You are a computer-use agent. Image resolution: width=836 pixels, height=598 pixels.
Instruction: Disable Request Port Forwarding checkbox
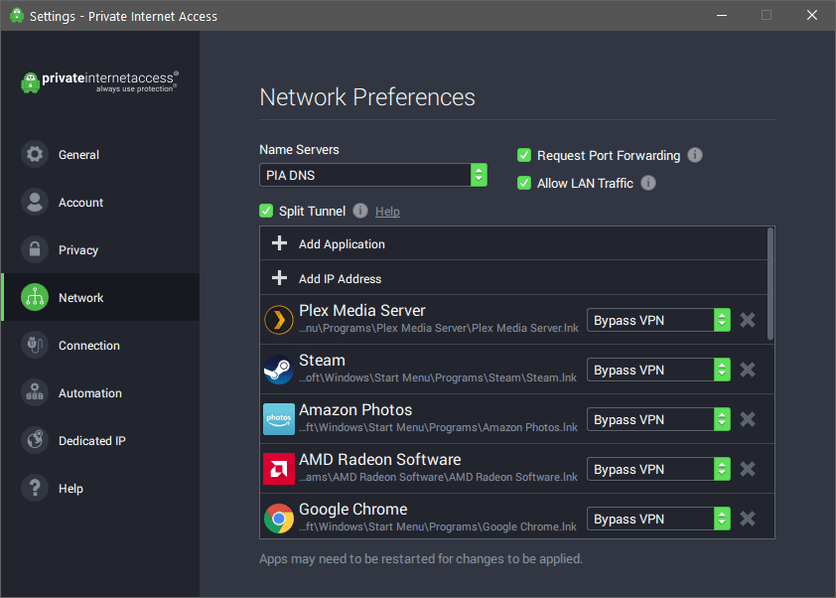coord(524,155)
